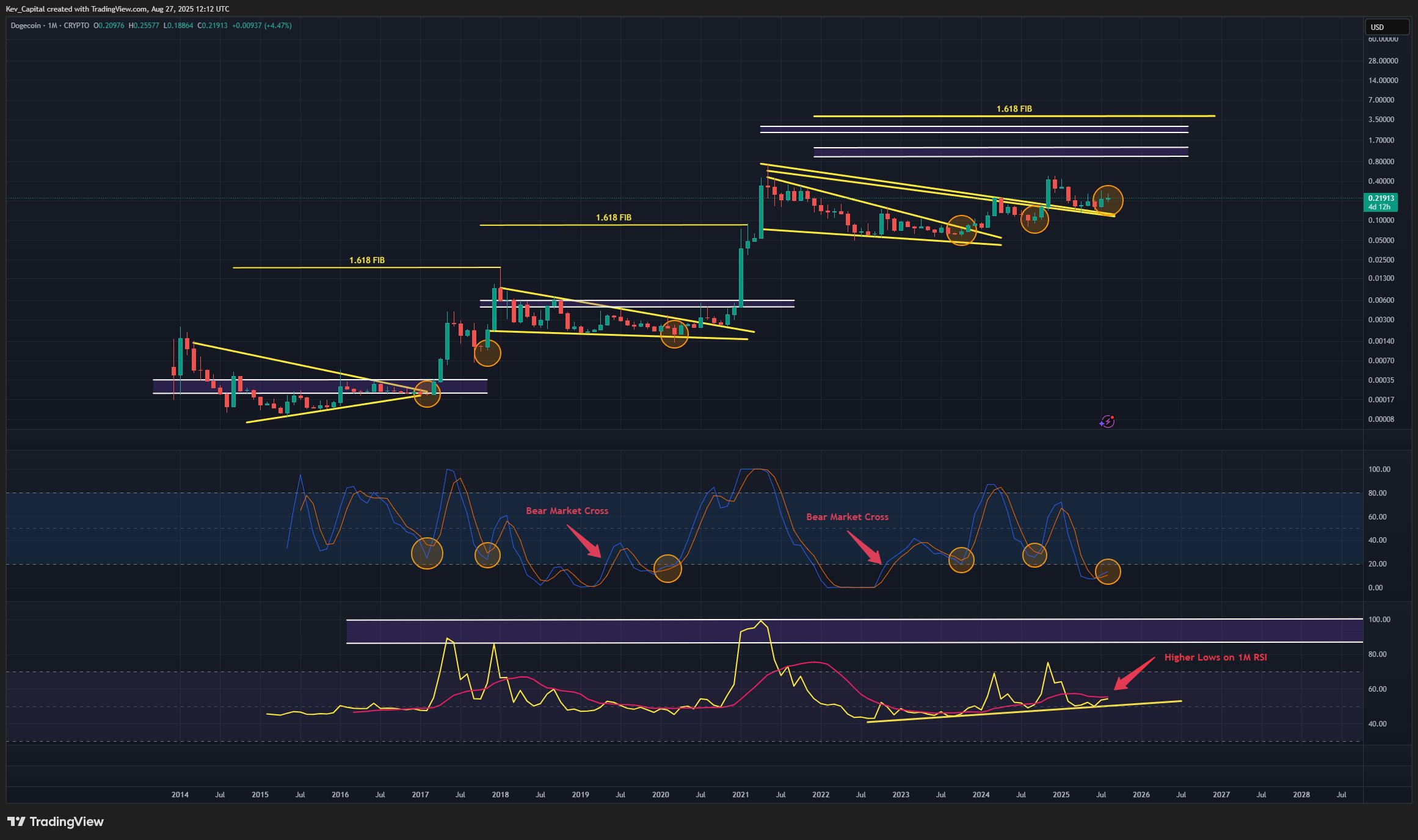Select the purple RSI overbought zone rectangle

855,631
